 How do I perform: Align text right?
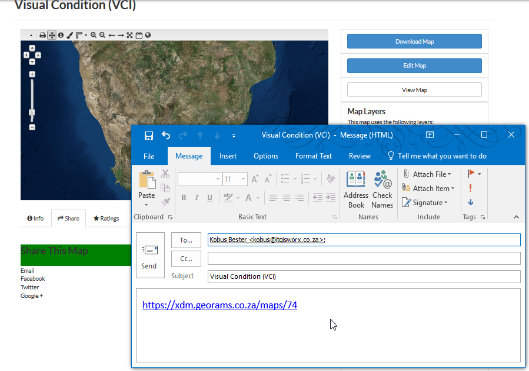point(300,198)
